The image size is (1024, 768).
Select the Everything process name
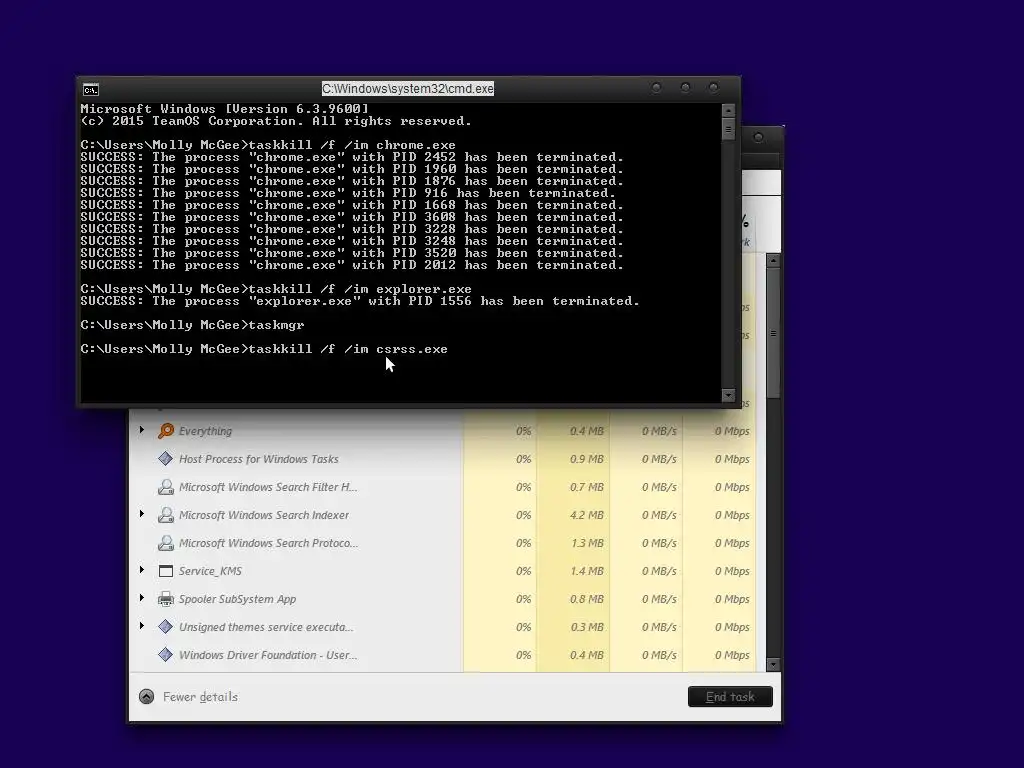(205, 431)
